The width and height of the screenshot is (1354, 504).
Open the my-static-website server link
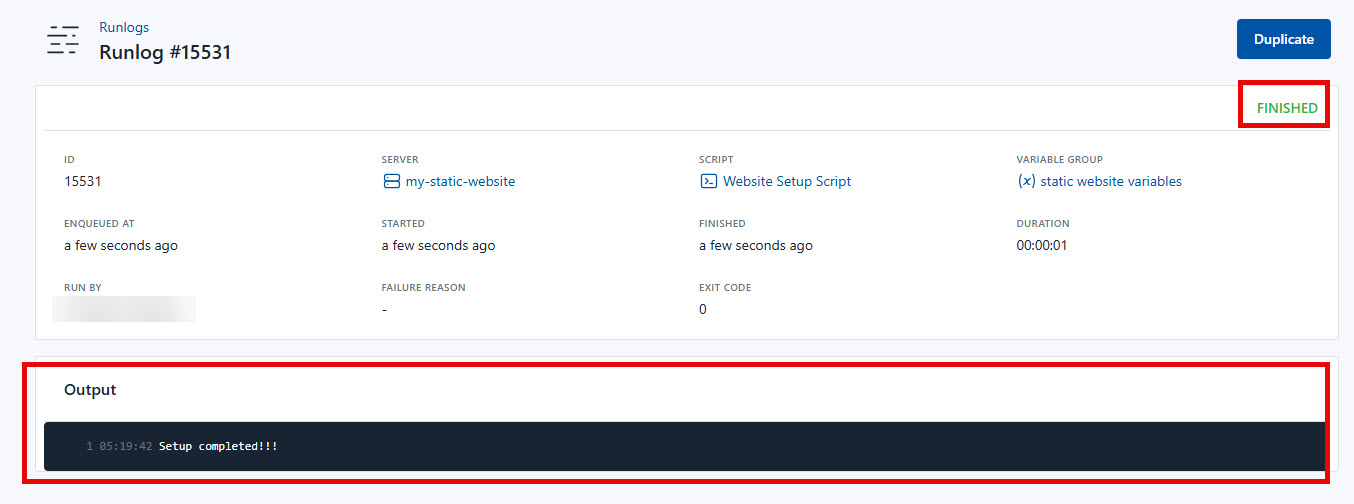(x=460, y=181)
